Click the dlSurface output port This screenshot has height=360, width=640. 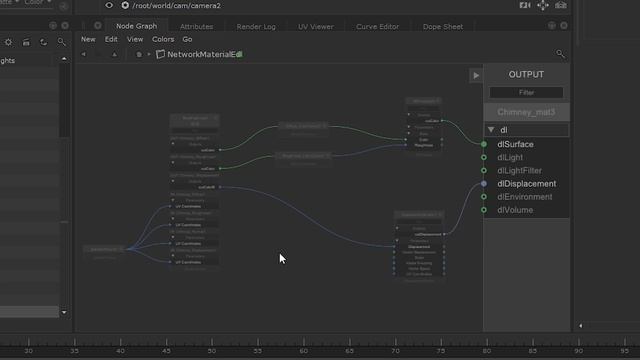(515, 144)
